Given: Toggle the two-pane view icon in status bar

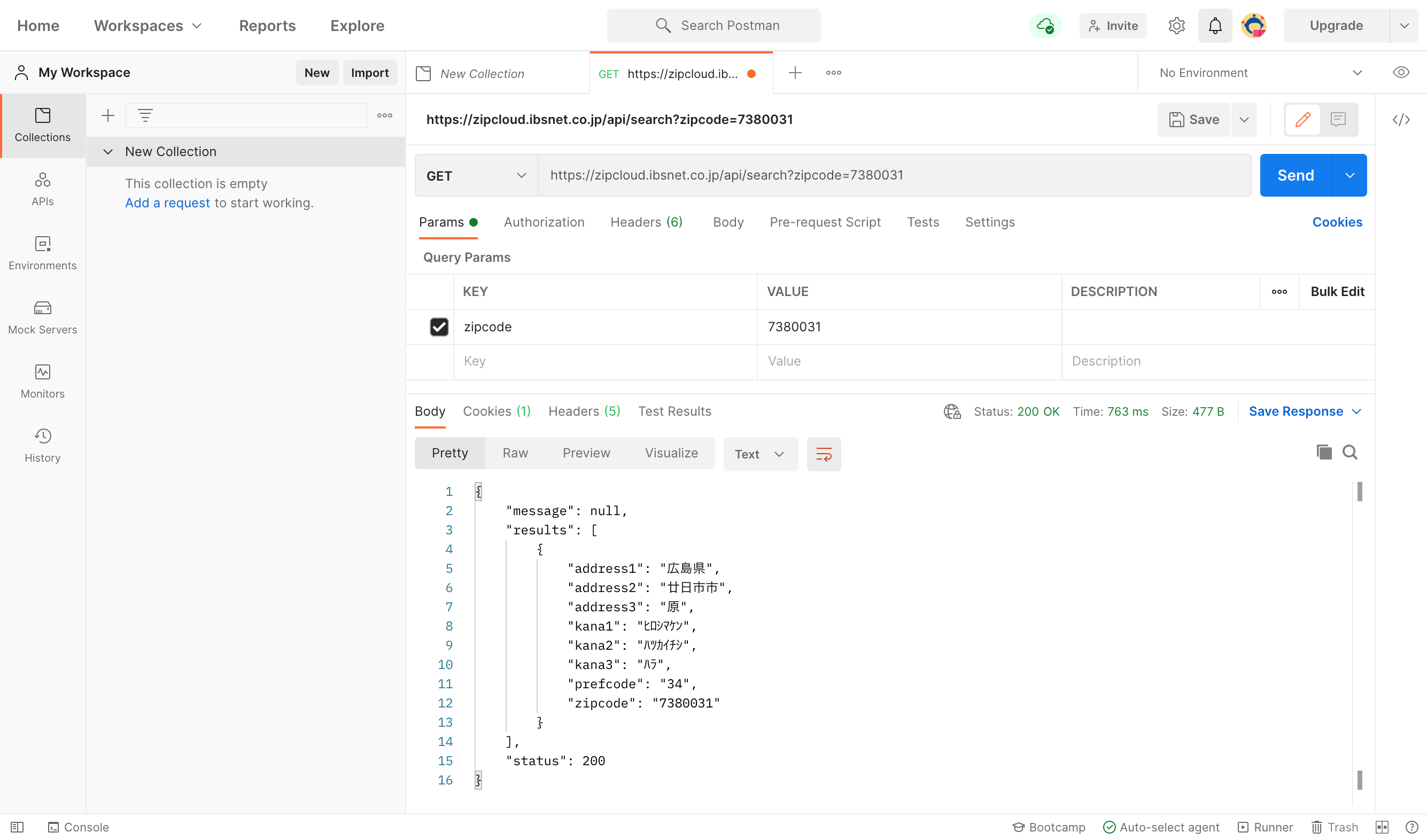Looking at the screenshot, I should point(1382,827).
